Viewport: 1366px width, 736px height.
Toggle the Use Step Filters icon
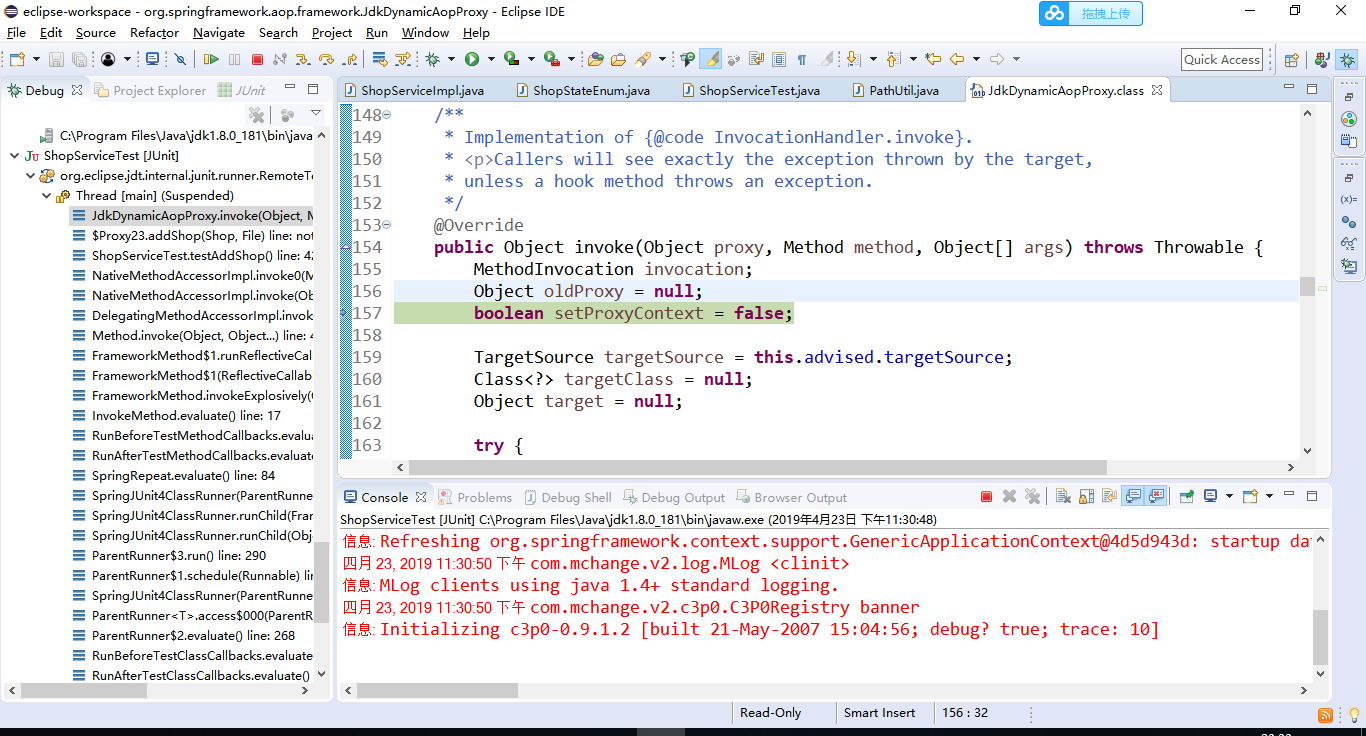point(402,59)
